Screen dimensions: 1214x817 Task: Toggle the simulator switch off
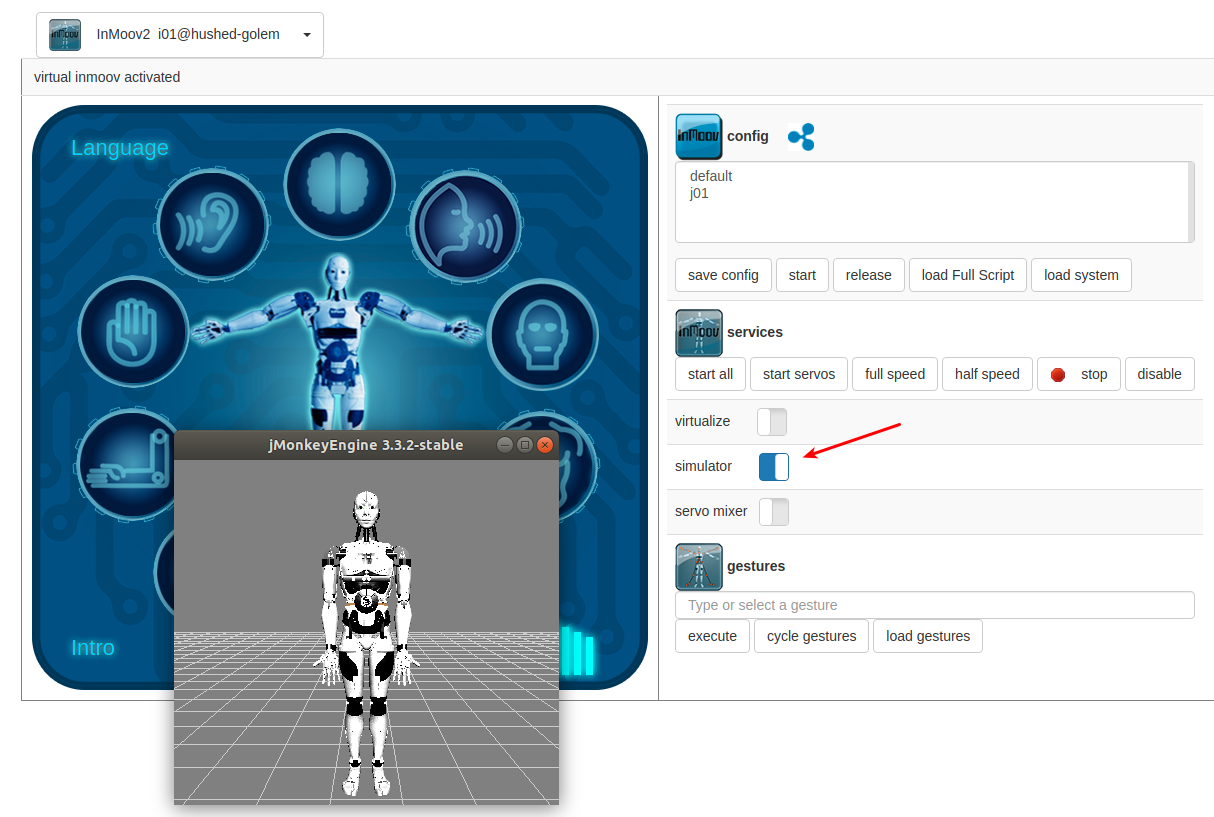point(774,467)
